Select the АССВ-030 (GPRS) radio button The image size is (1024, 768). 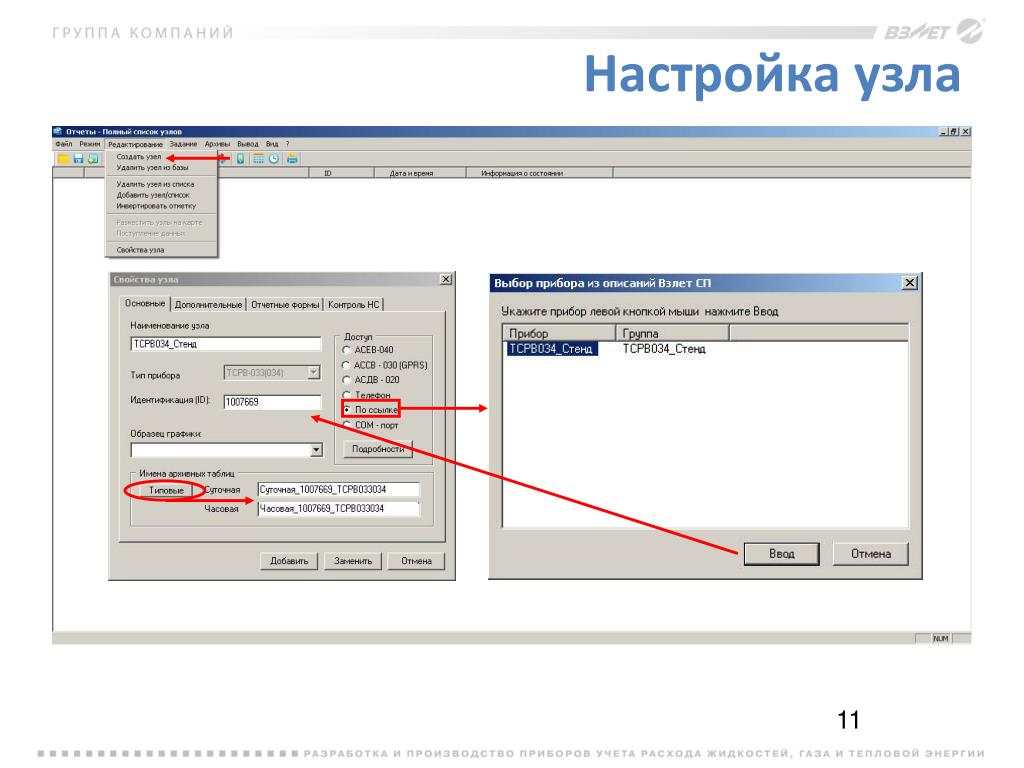coord(347,365)
